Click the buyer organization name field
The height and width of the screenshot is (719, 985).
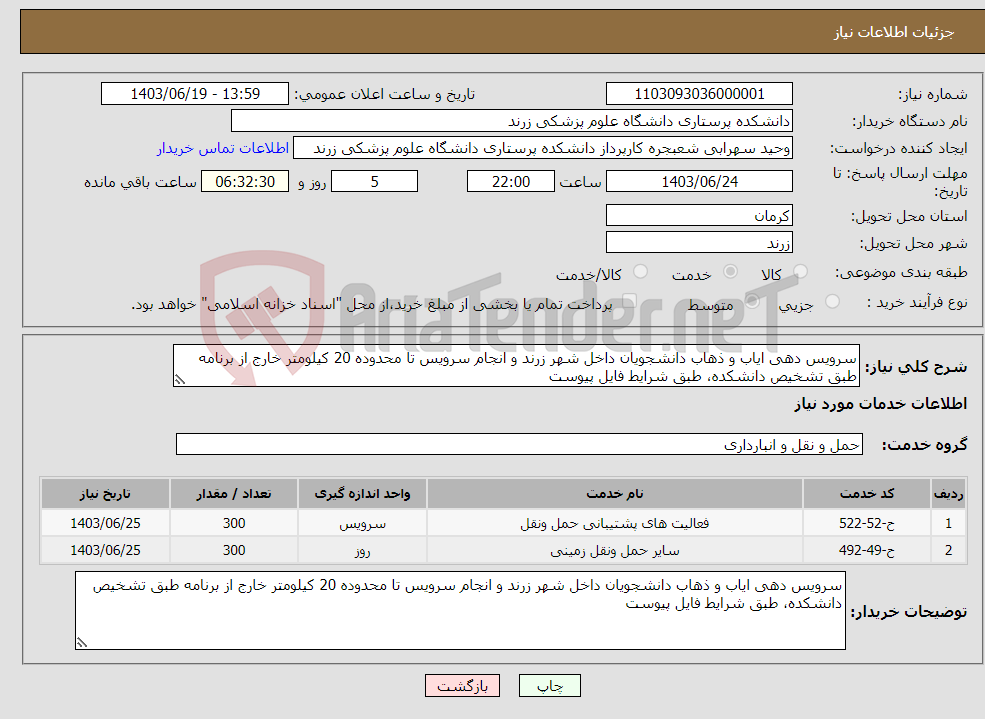tap(512, 121)
